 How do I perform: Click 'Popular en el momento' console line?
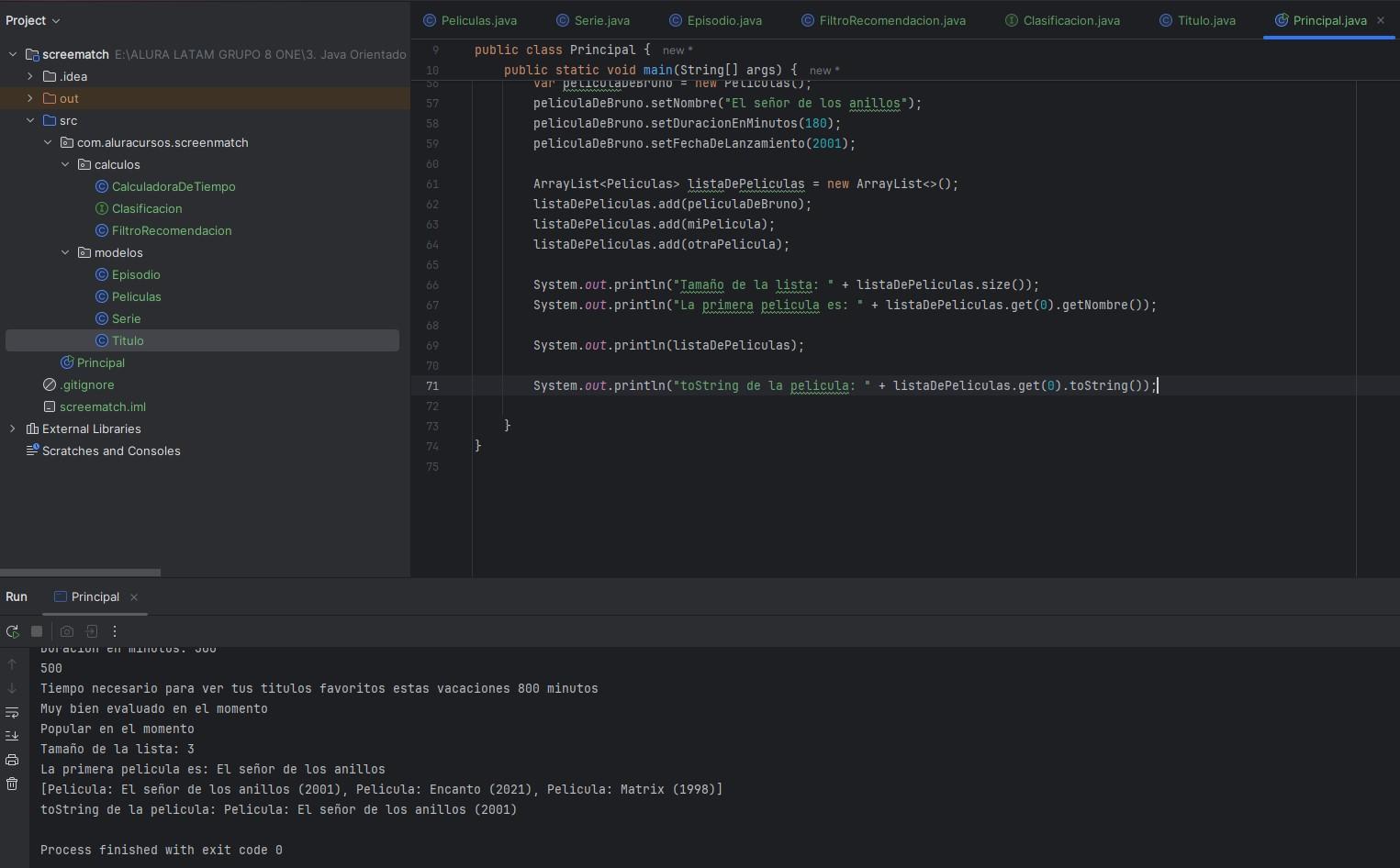click(118, 729)
